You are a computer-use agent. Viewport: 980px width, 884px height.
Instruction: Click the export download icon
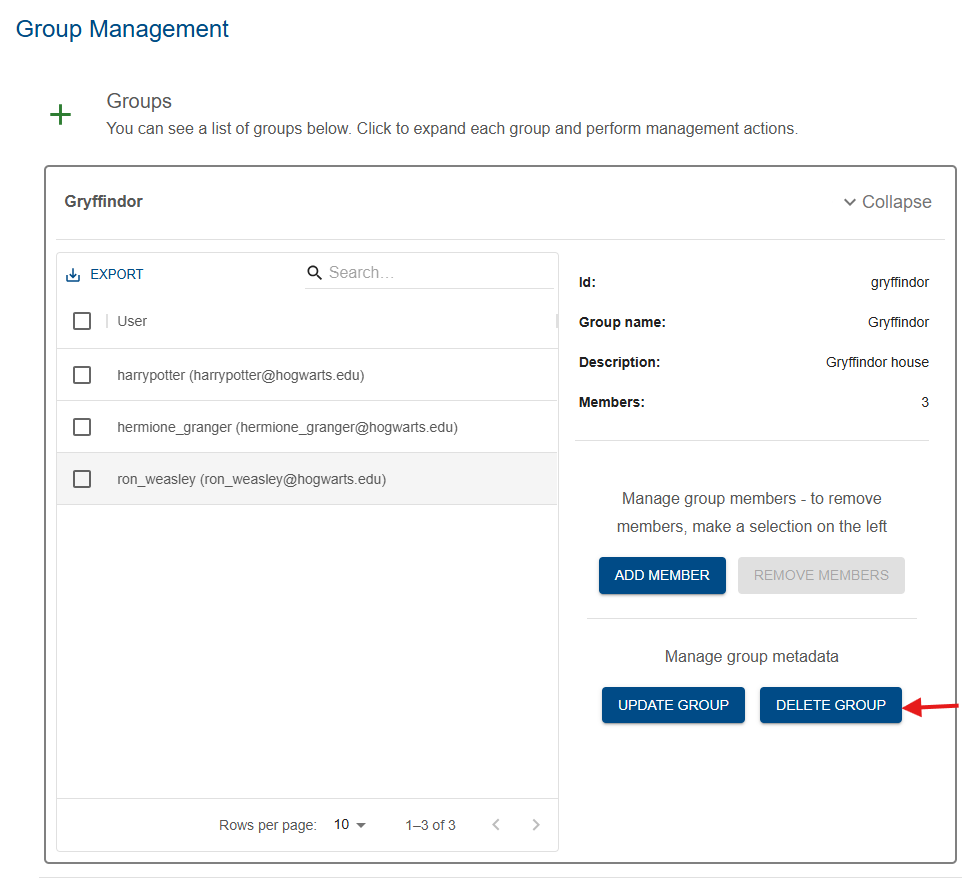pos(73,275)
